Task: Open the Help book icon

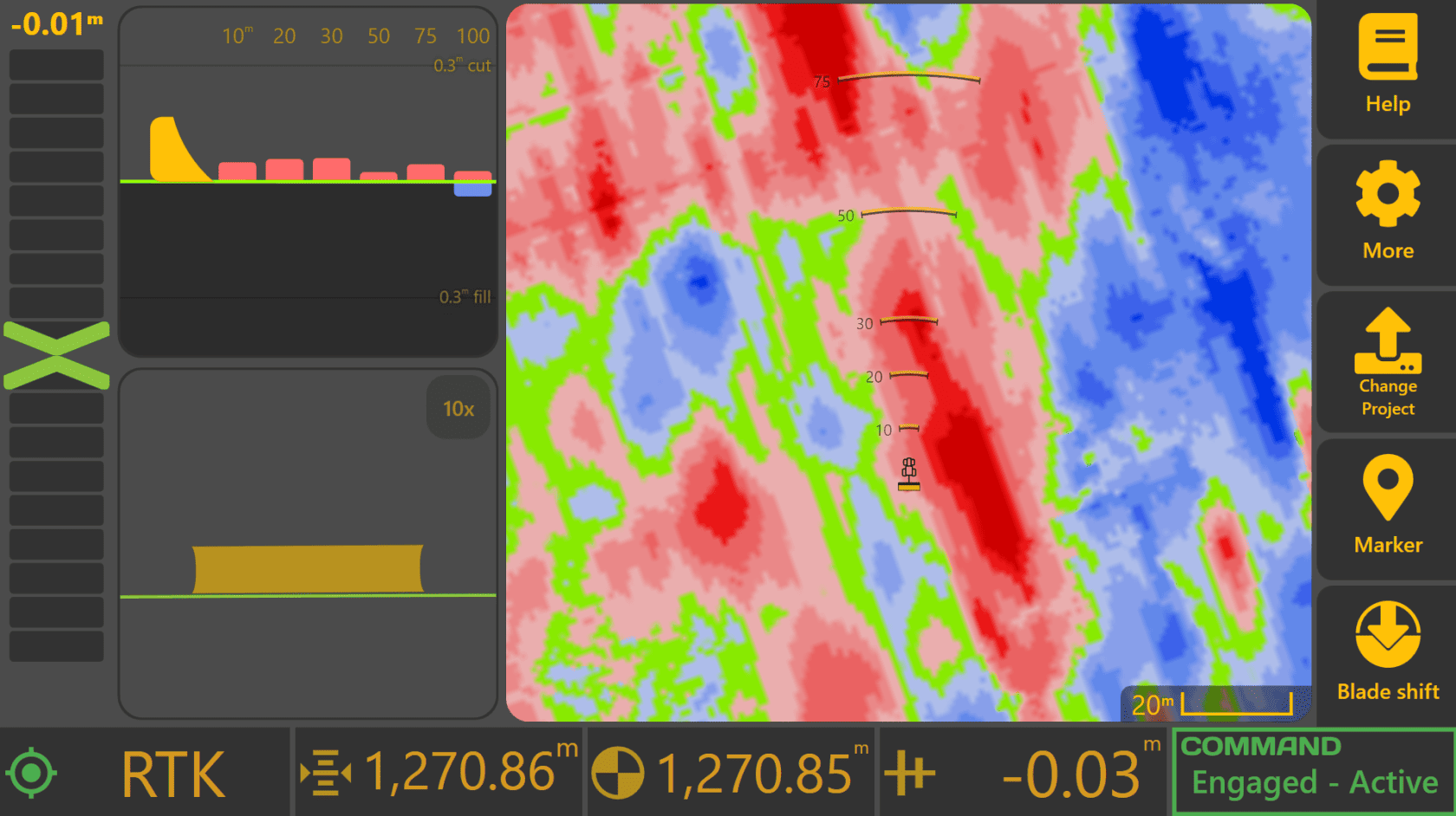Action: (1388, 48)
